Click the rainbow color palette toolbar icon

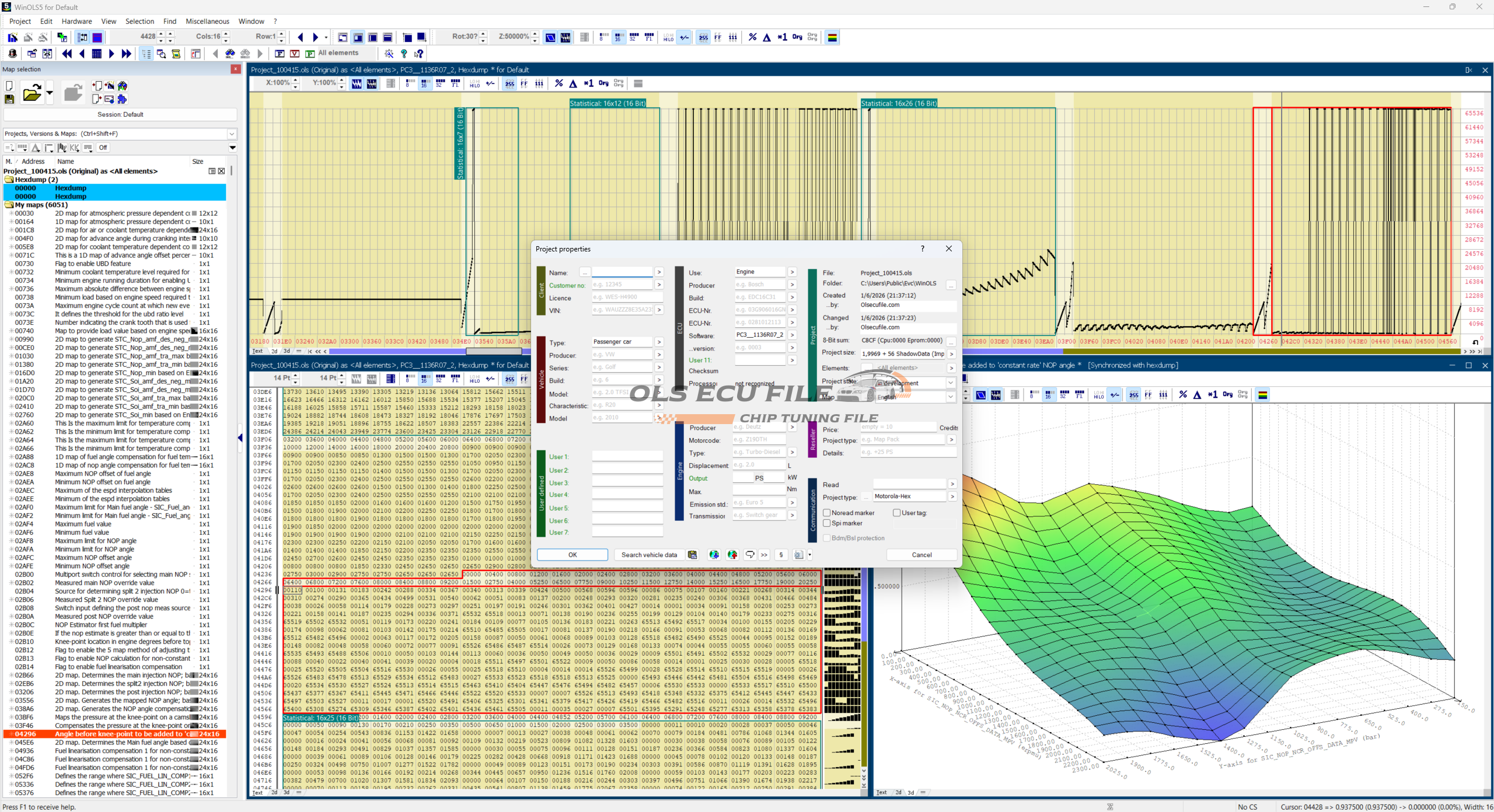(x=832, y=37)
